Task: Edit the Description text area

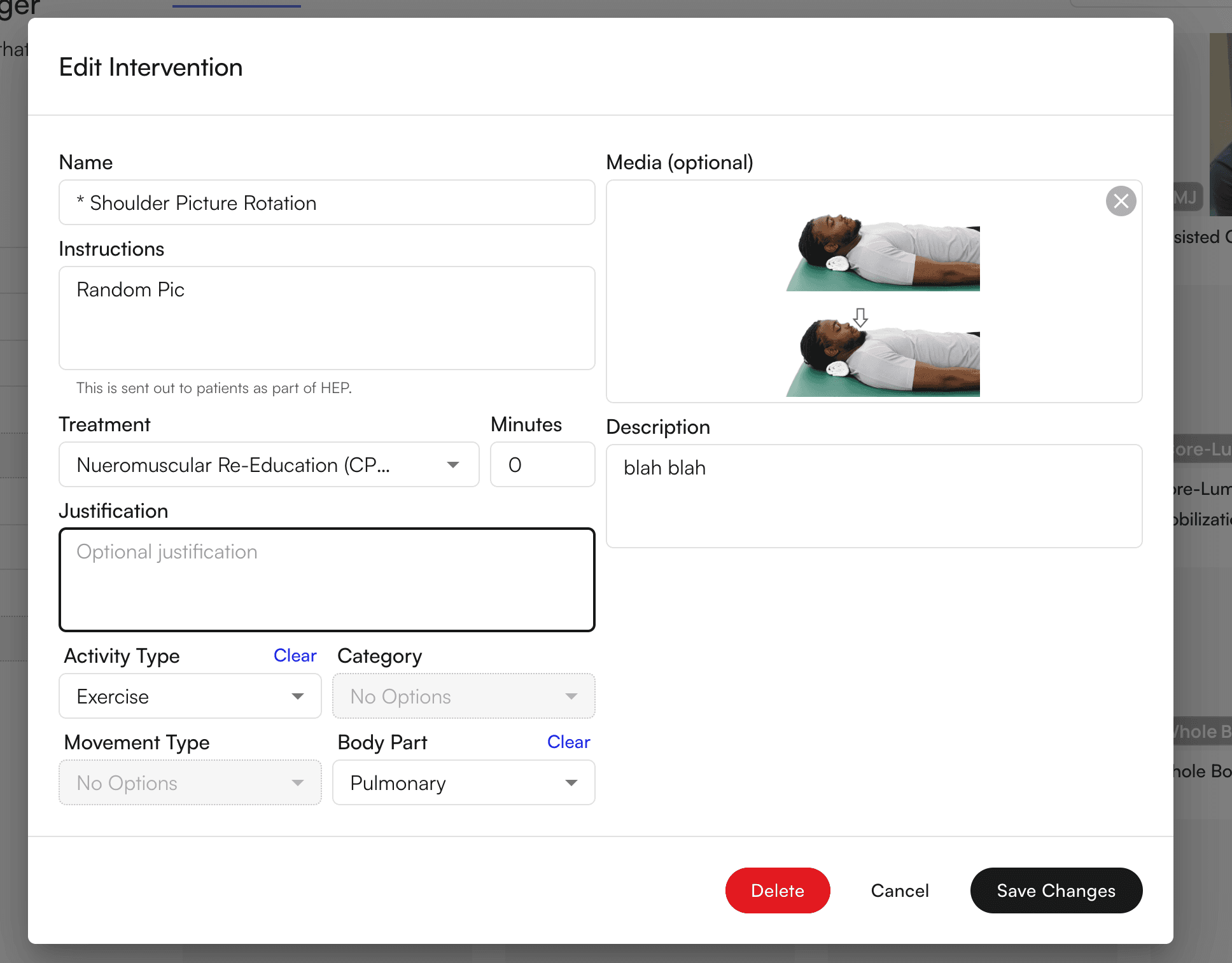Action: pos(874,496)
